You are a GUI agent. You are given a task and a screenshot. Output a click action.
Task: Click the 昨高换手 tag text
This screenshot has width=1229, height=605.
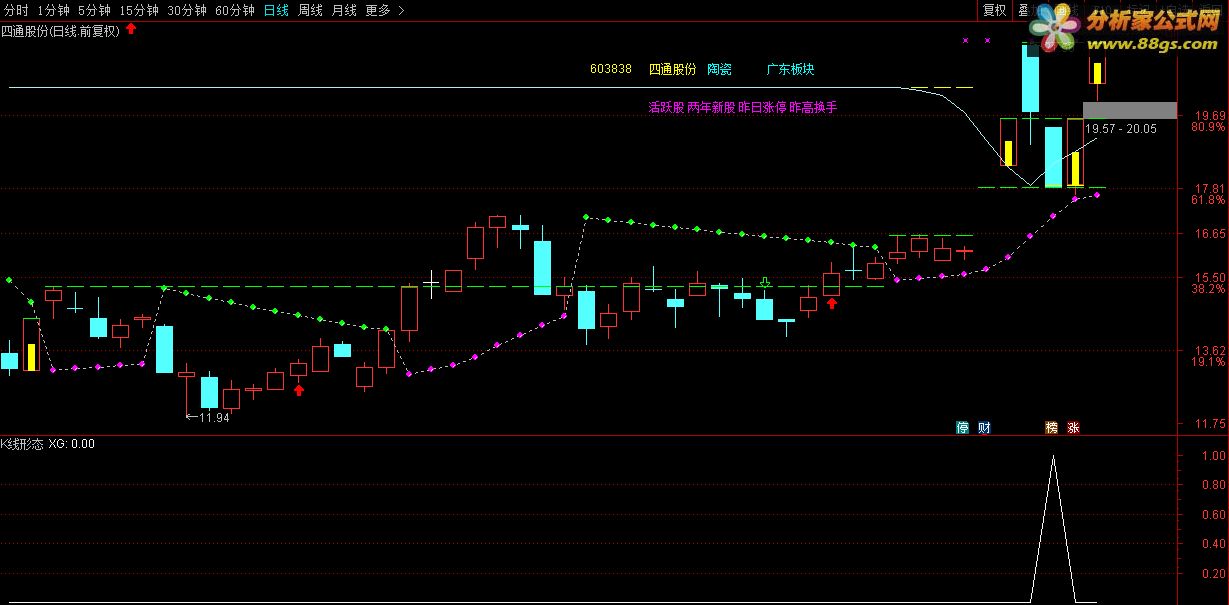tap(813, 107)
